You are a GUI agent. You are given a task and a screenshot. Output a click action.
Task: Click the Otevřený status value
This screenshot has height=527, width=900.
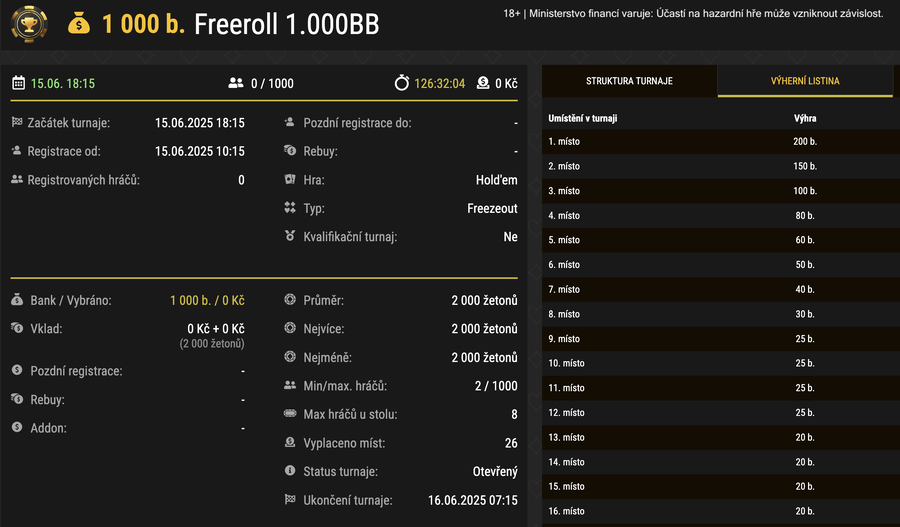495,471
